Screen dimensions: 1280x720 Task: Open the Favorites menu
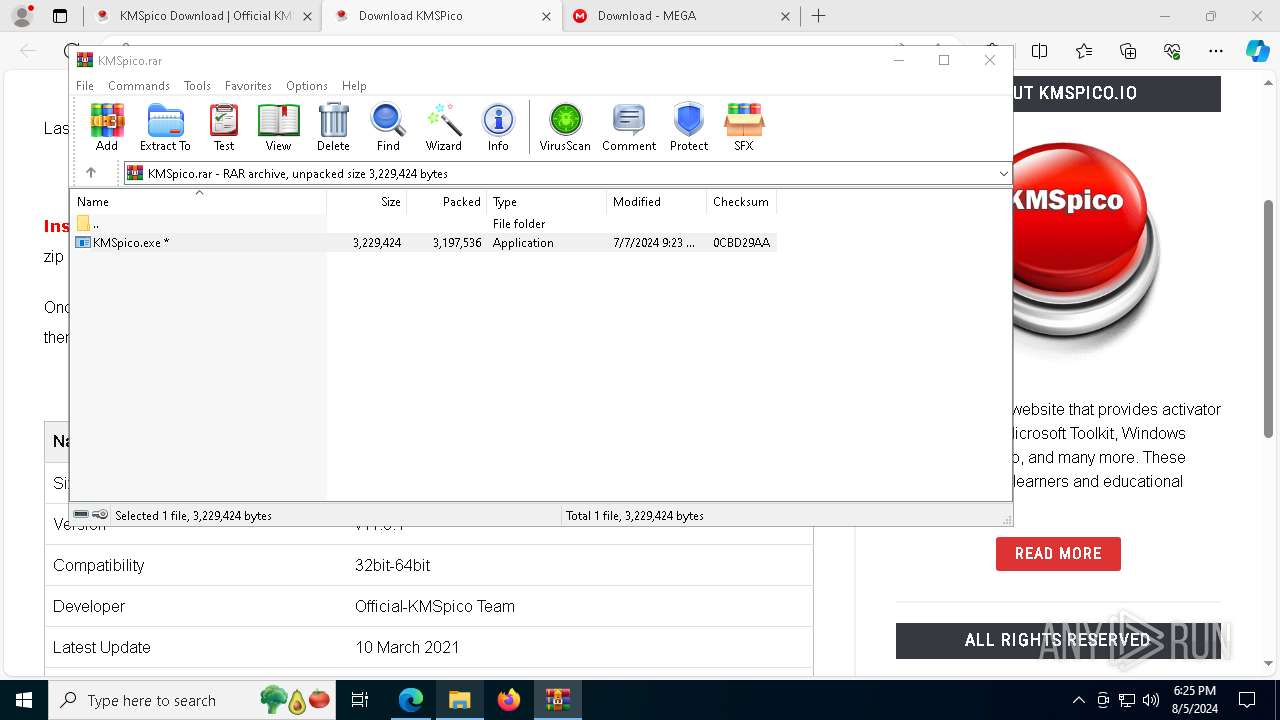(x=248, y=86)
